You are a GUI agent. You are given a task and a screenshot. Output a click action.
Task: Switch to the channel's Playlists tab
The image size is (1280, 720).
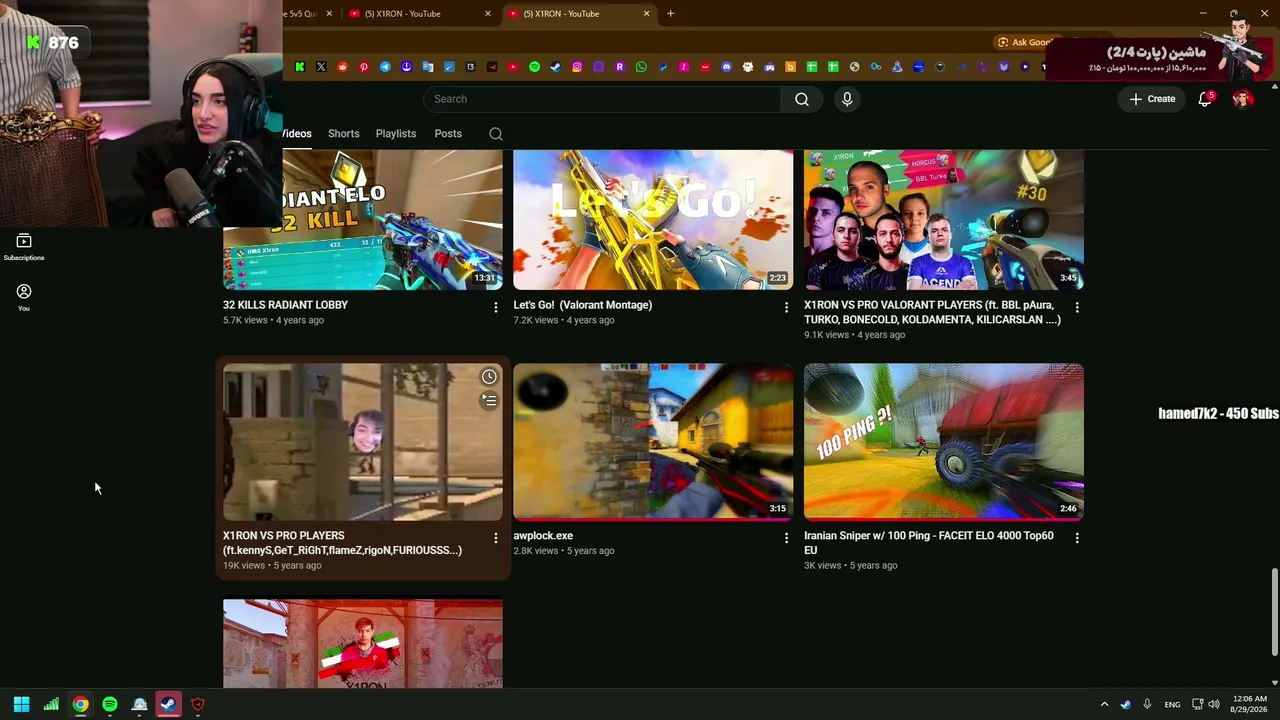click(x=396, y=134)
